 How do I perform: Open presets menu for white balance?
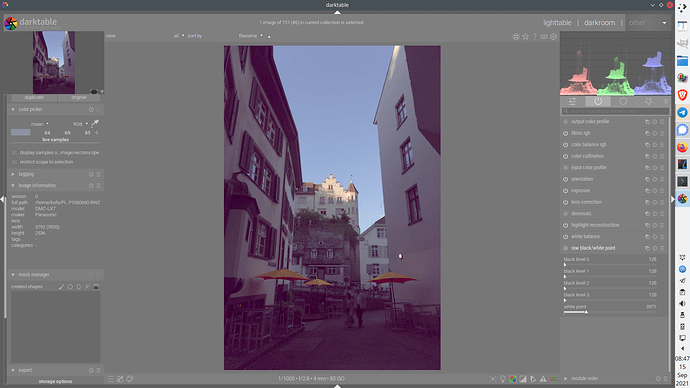pyautogui.click(x=662, y=237)
